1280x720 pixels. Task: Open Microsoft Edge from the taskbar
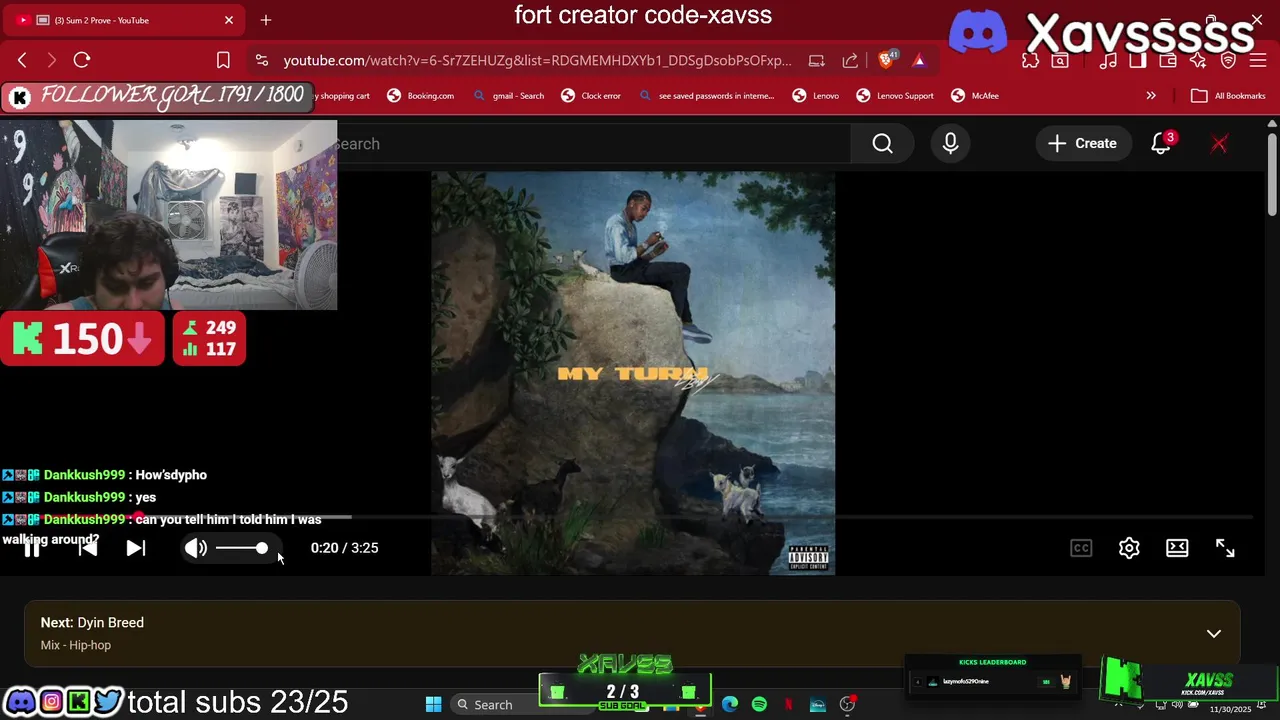[730, 705]
